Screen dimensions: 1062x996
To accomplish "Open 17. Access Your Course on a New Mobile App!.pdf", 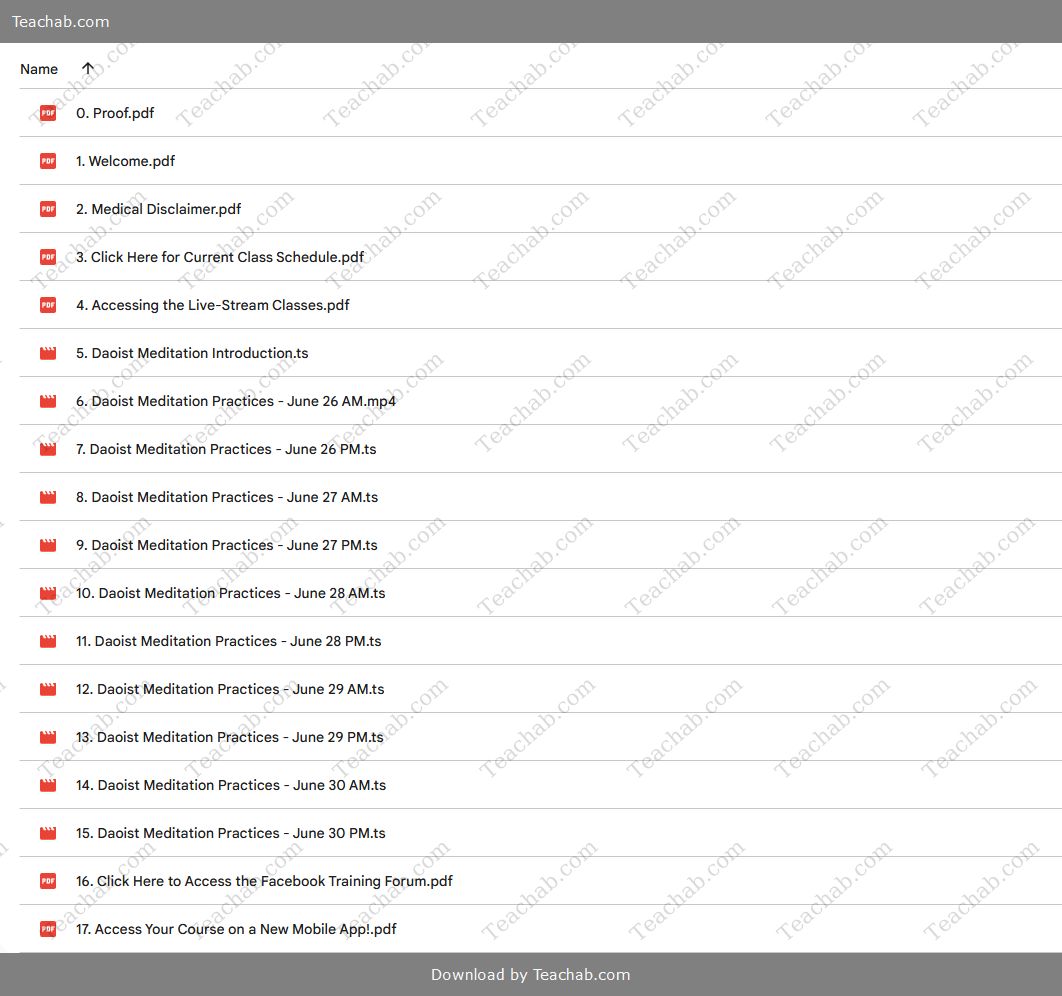I will [x=236, y=930].
